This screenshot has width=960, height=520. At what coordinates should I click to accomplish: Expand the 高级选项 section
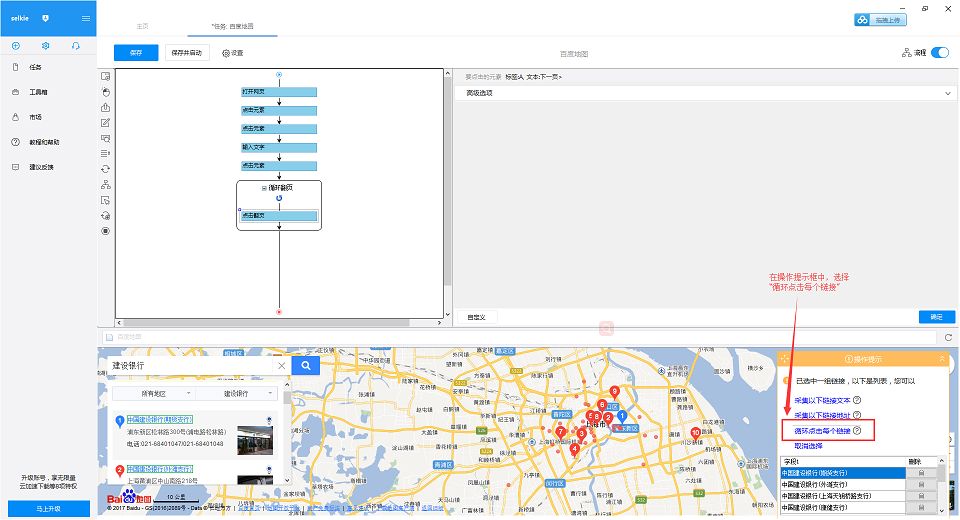pyautogui.click(x=704, y=93)
